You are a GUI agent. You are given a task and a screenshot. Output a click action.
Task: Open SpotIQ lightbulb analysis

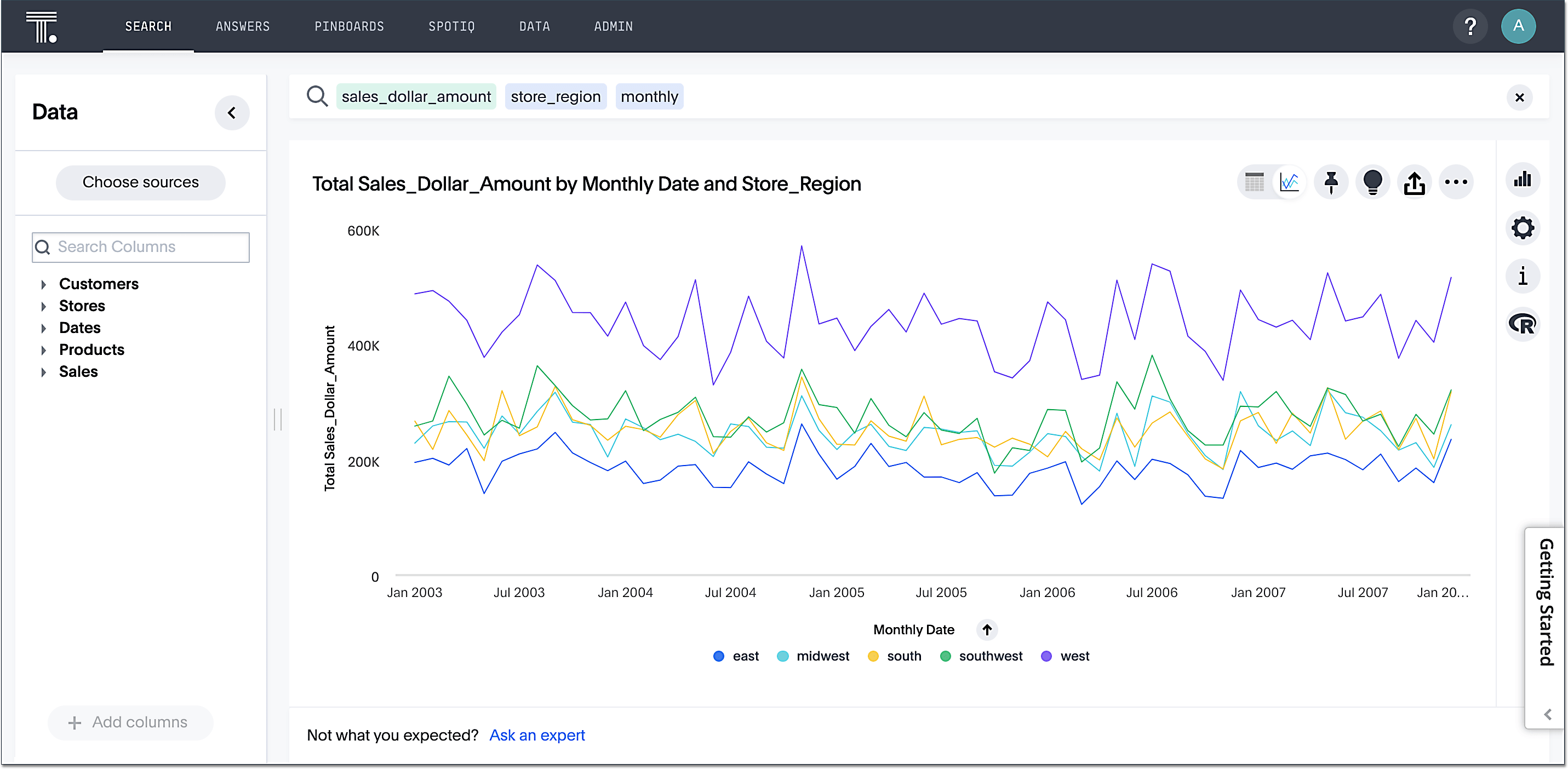[x=1372, y=182]
